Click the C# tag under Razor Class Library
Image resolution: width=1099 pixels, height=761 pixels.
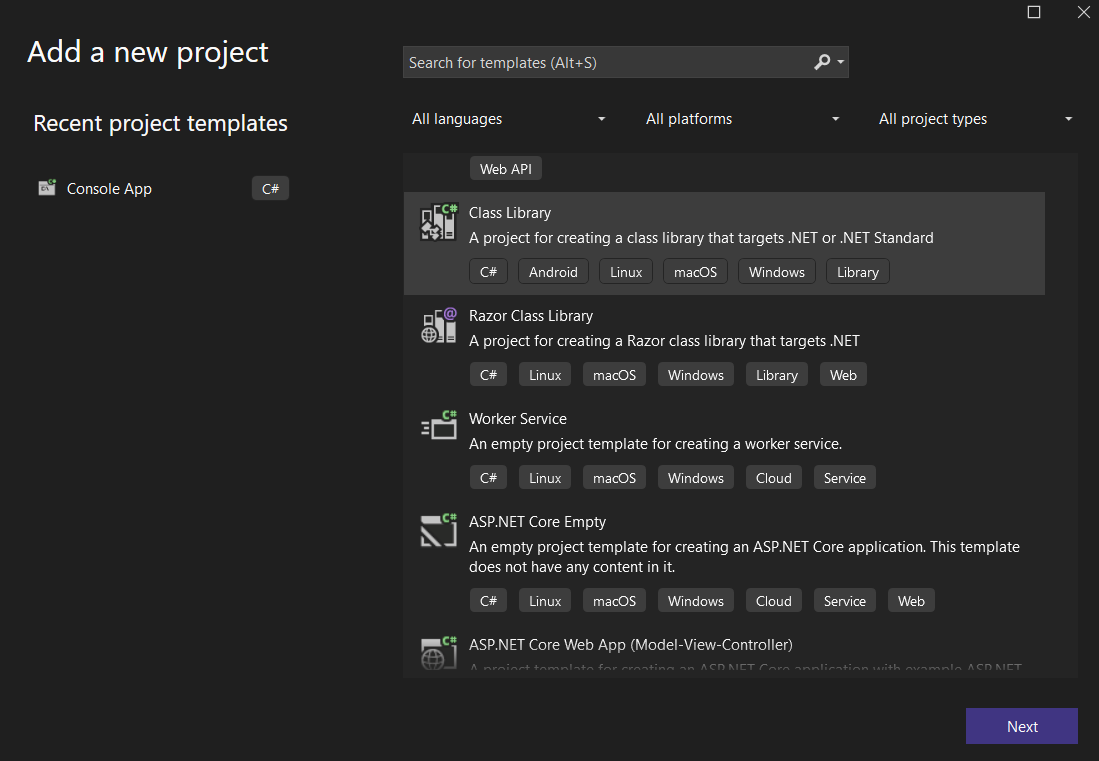tap(488, 375)
